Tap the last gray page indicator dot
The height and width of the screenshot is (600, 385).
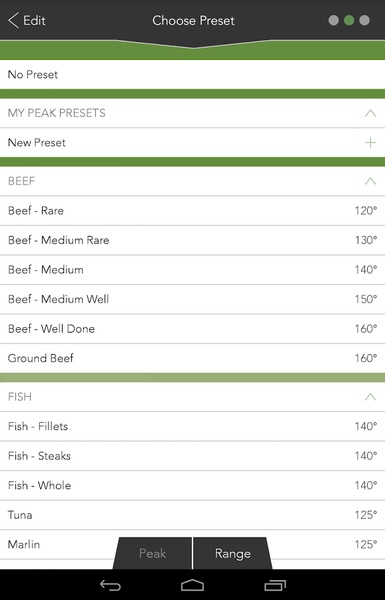click(364, 20)
